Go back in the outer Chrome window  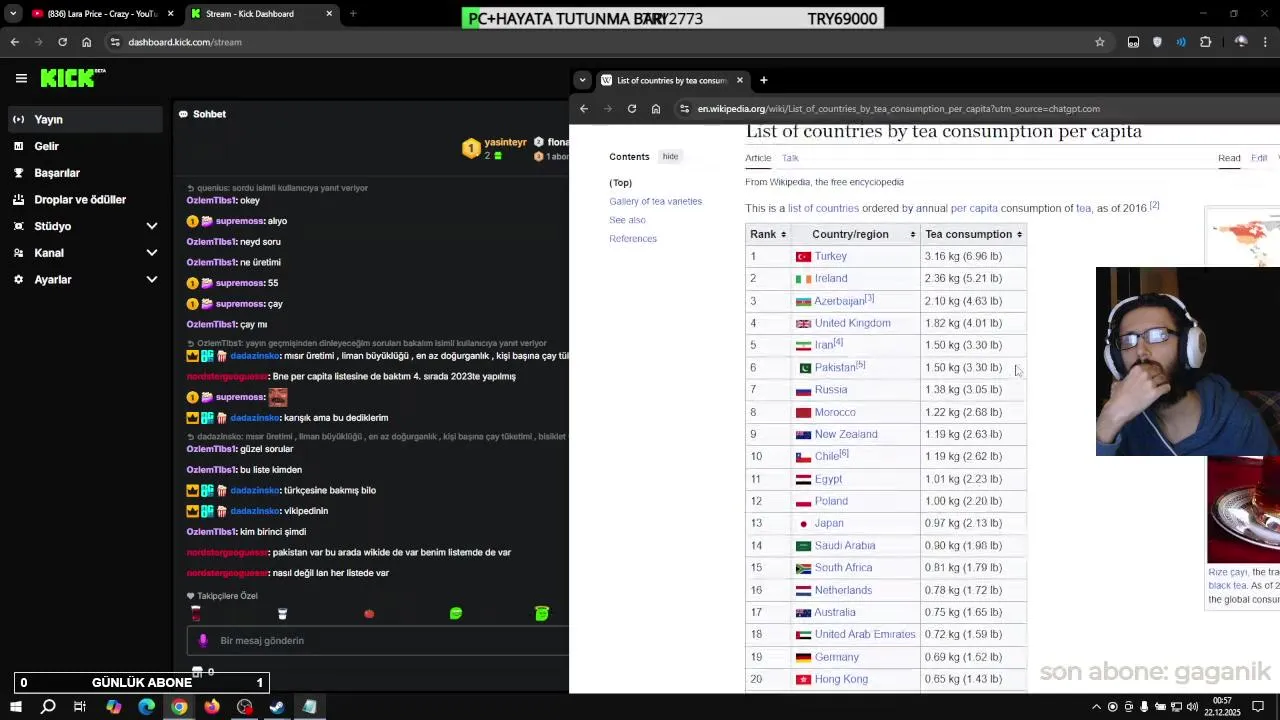tap(15, 42)
